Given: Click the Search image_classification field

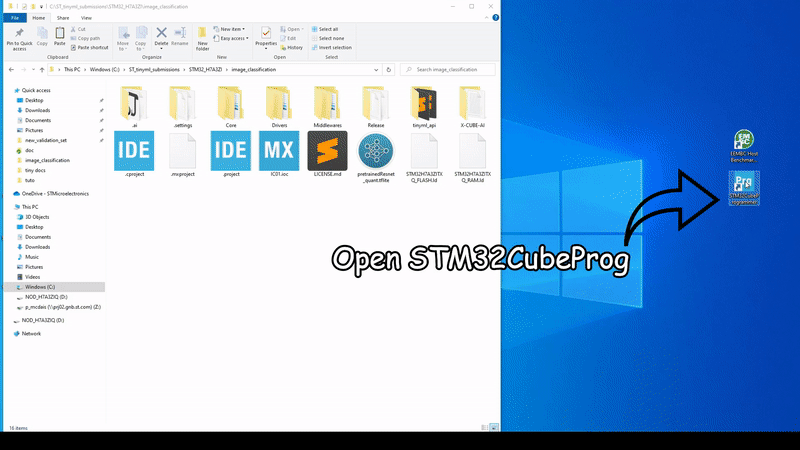Looking at the screenshot, I should 448,69.
